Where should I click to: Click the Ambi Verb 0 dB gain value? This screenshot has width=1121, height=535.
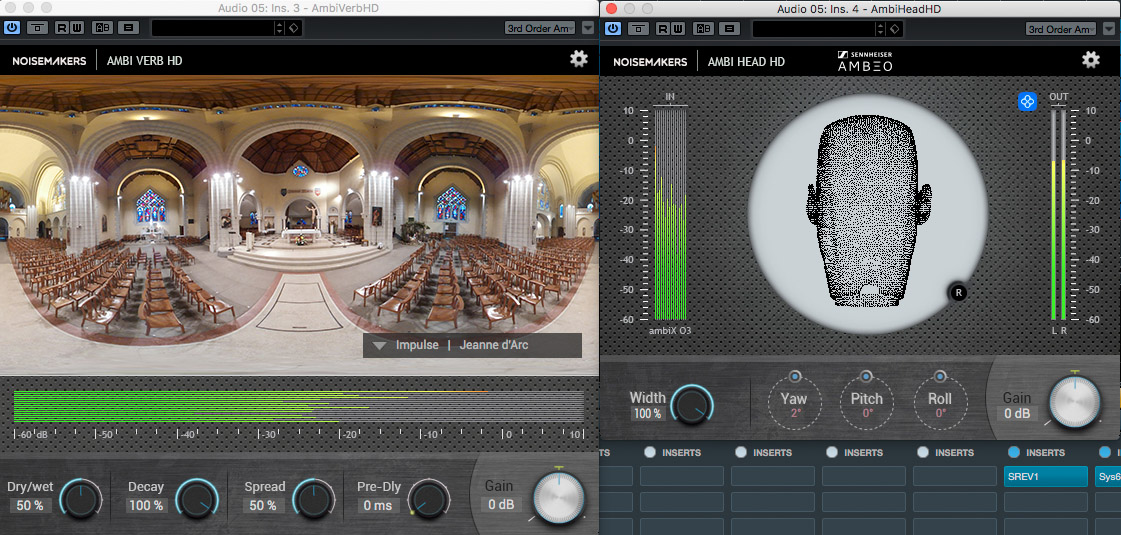(x=500, y=504)
